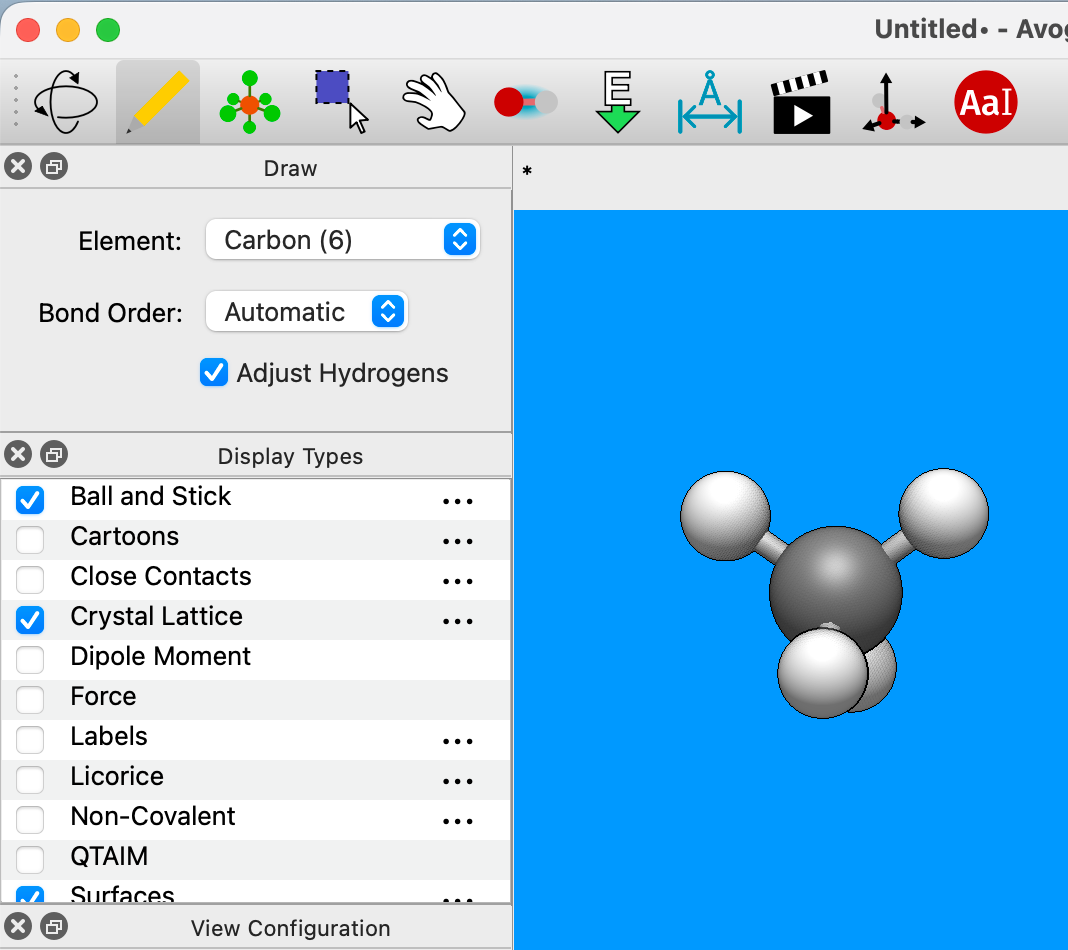Float the Display Types panel
1068x950 pixels.
[x=54, y=455]
